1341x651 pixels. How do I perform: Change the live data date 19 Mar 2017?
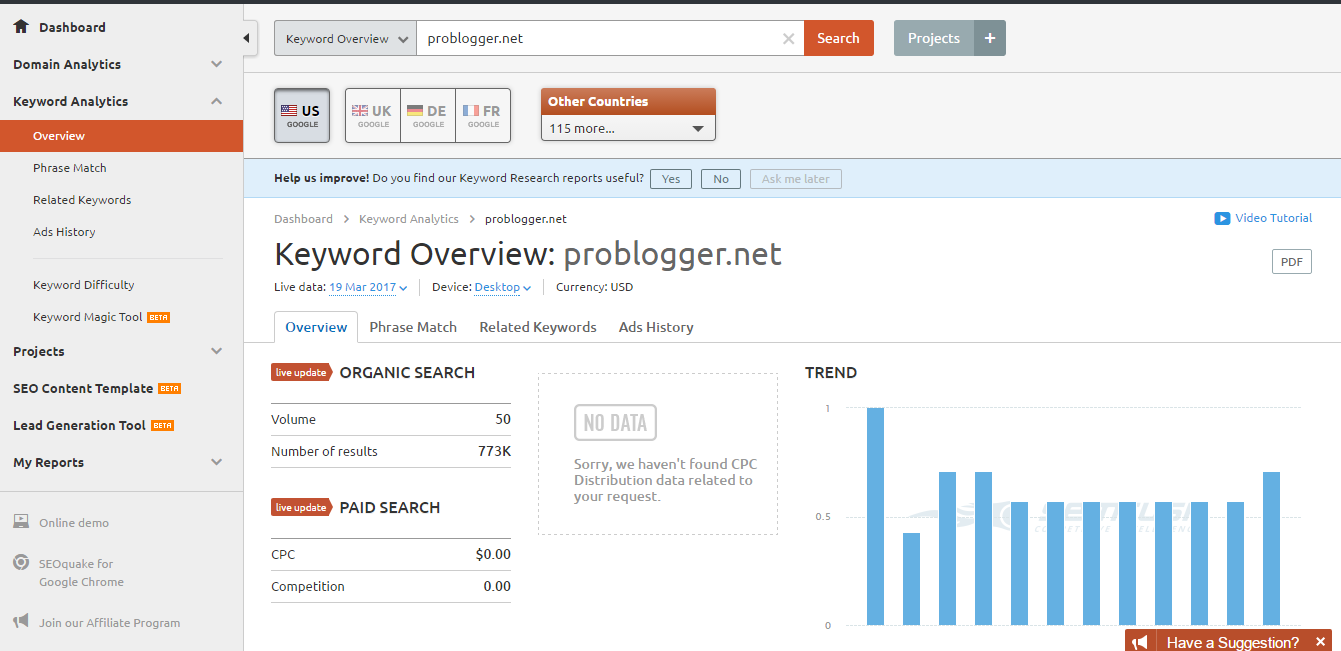(368, 287)
